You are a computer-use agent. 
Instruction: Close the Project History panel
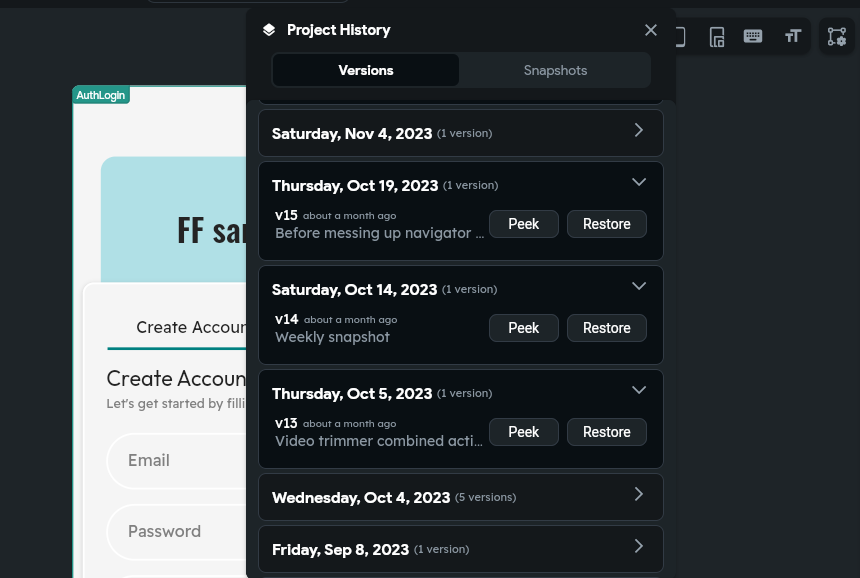click(650, 30)
